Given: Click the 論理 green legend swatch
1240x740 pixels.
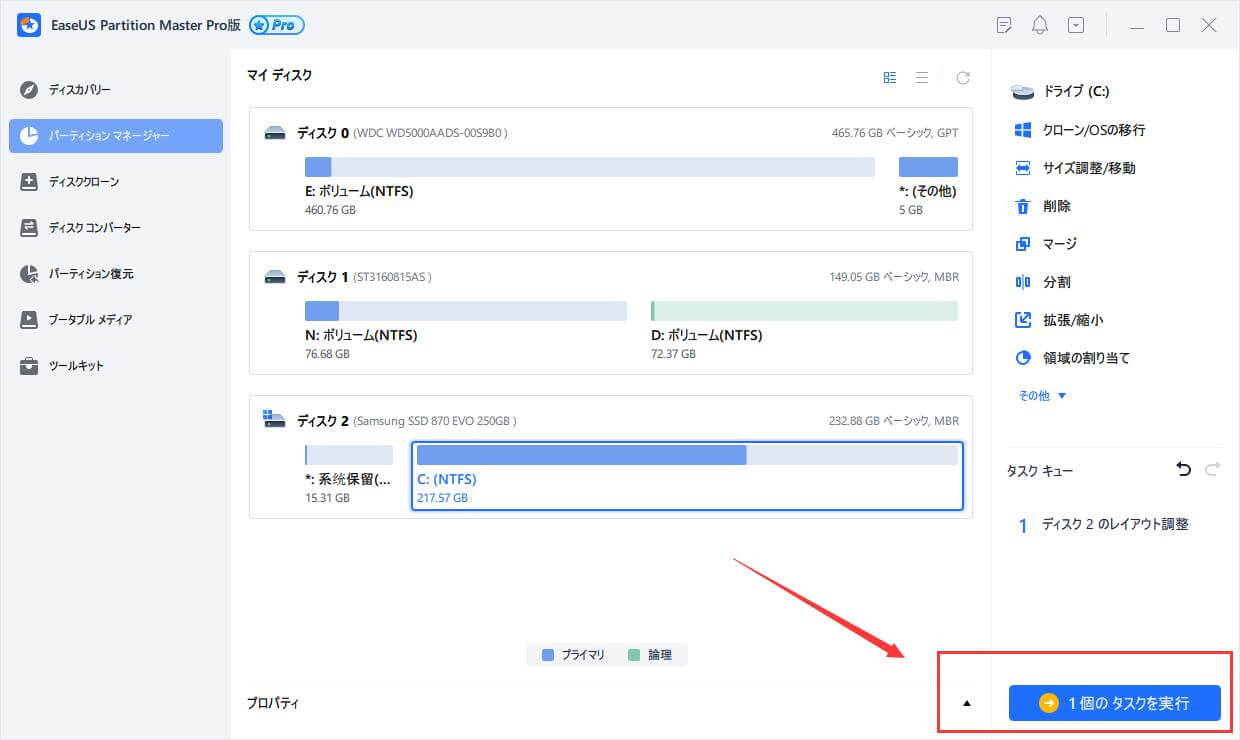Looking at the screenshot, I should (x=634, y=655).
